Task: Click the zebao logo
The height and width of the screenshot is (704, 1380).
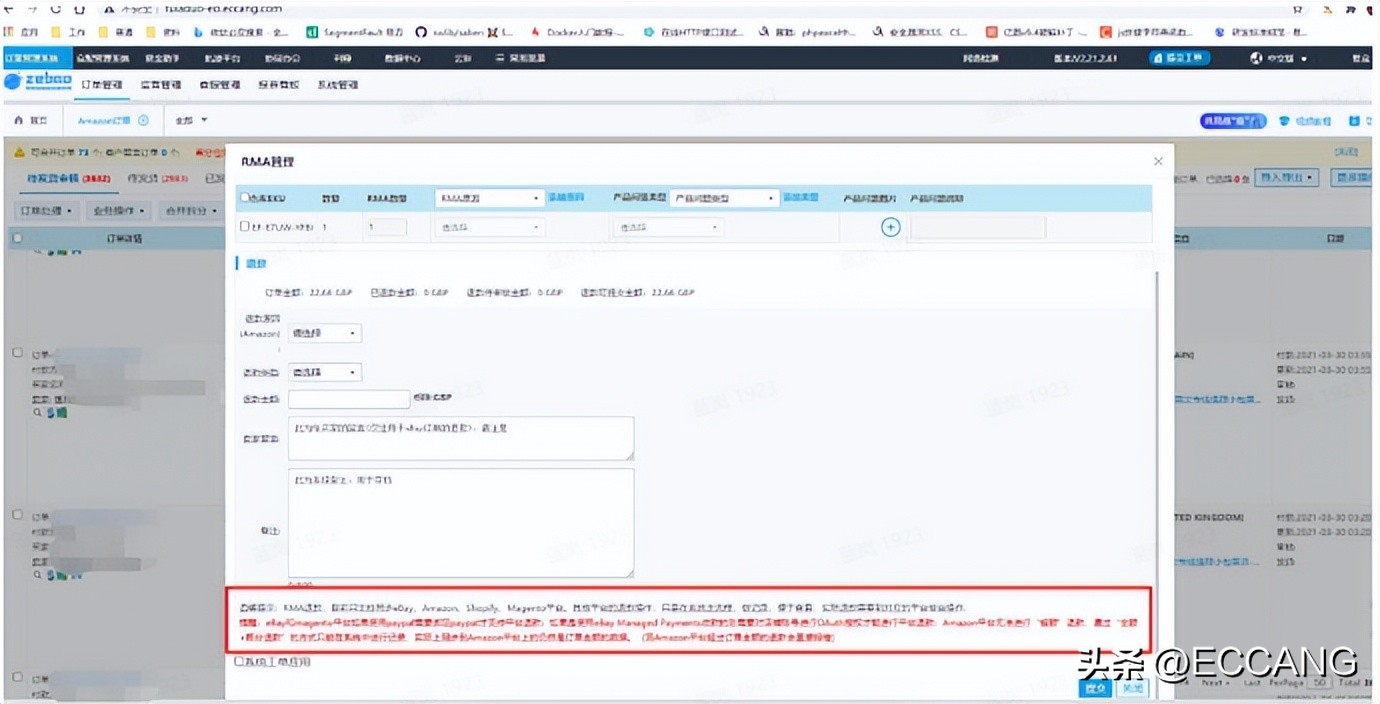Action: point(38,84)
